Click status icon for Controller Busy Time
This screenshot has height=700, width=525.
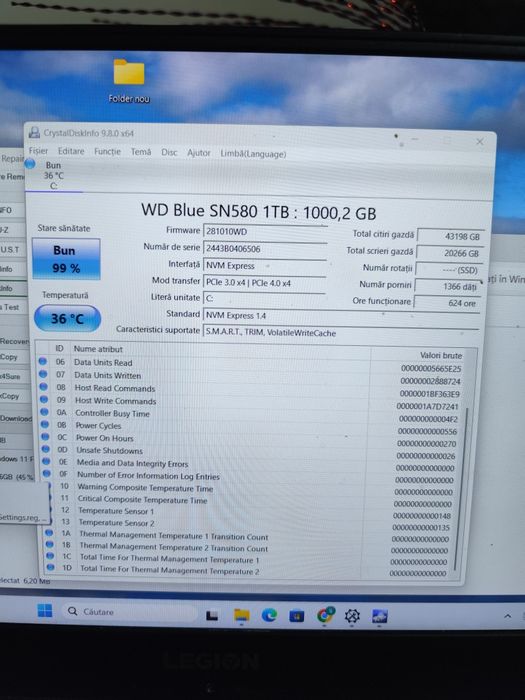[45, 412]
